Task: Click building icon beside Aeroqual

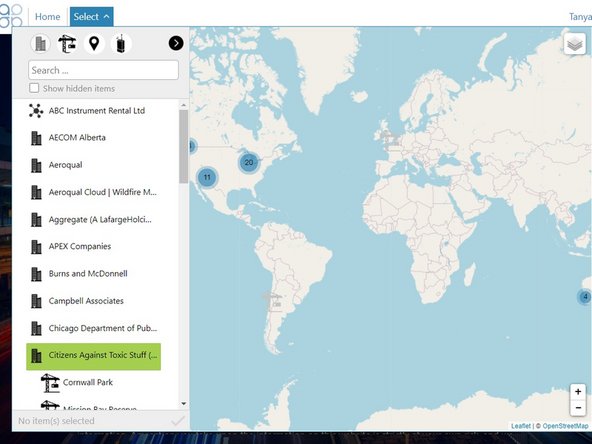Action: click(x=36, y=165)
